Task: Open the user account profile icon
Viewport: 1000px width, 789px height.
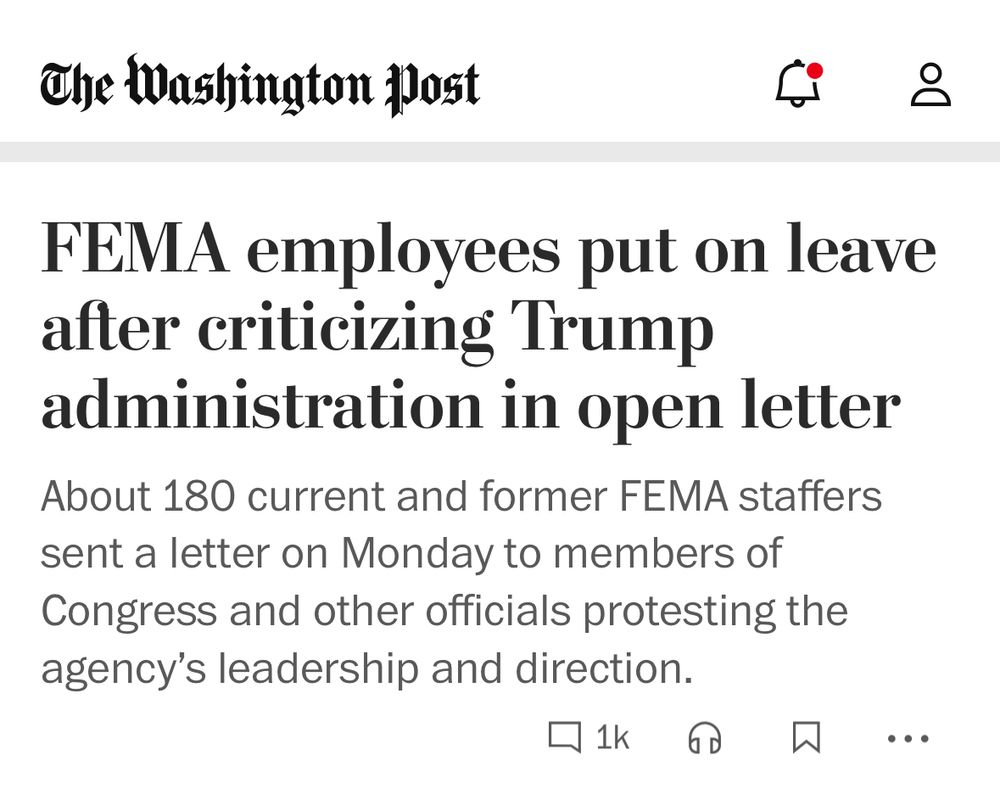Action: pos(930,84)
